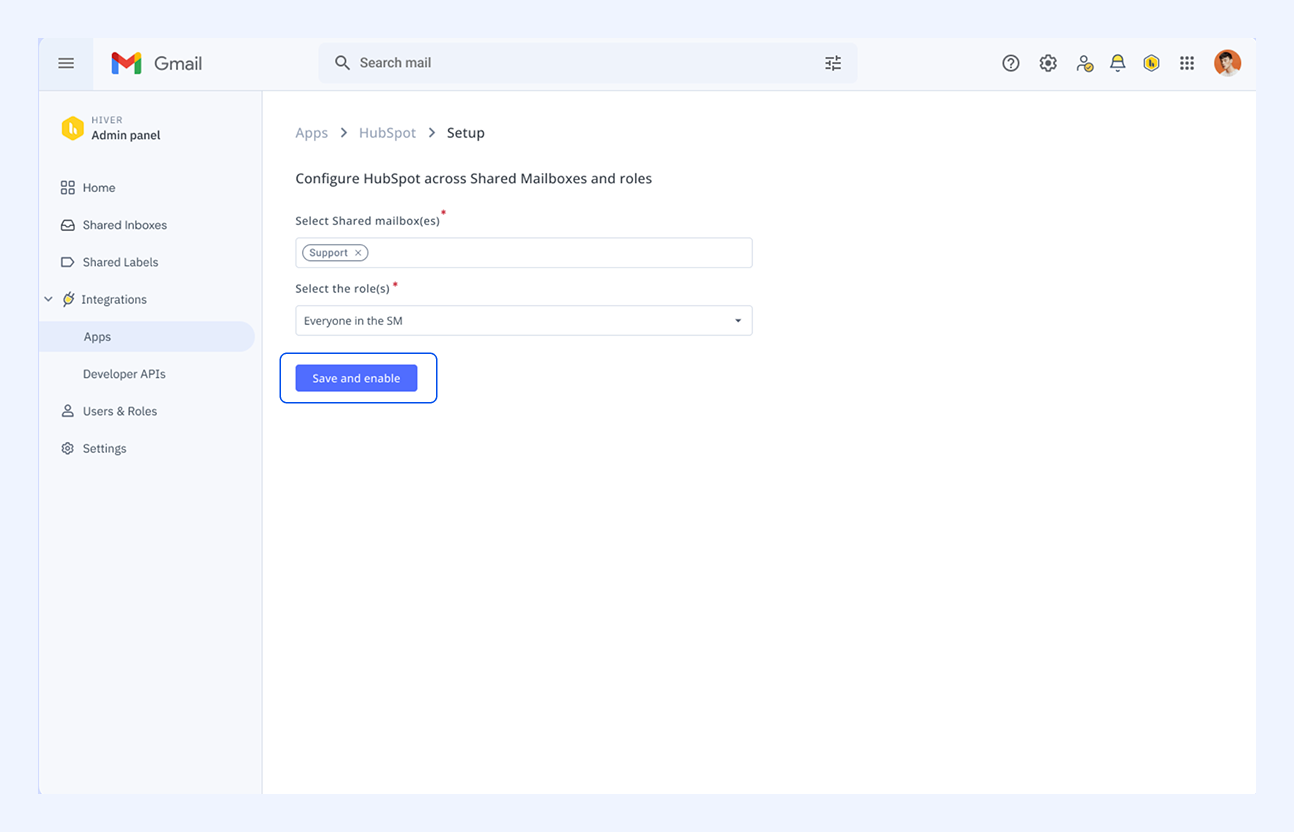1294x832 pixels.
Task: Navigate to HubSpot breadcrumb
Action: pos(387,133)
